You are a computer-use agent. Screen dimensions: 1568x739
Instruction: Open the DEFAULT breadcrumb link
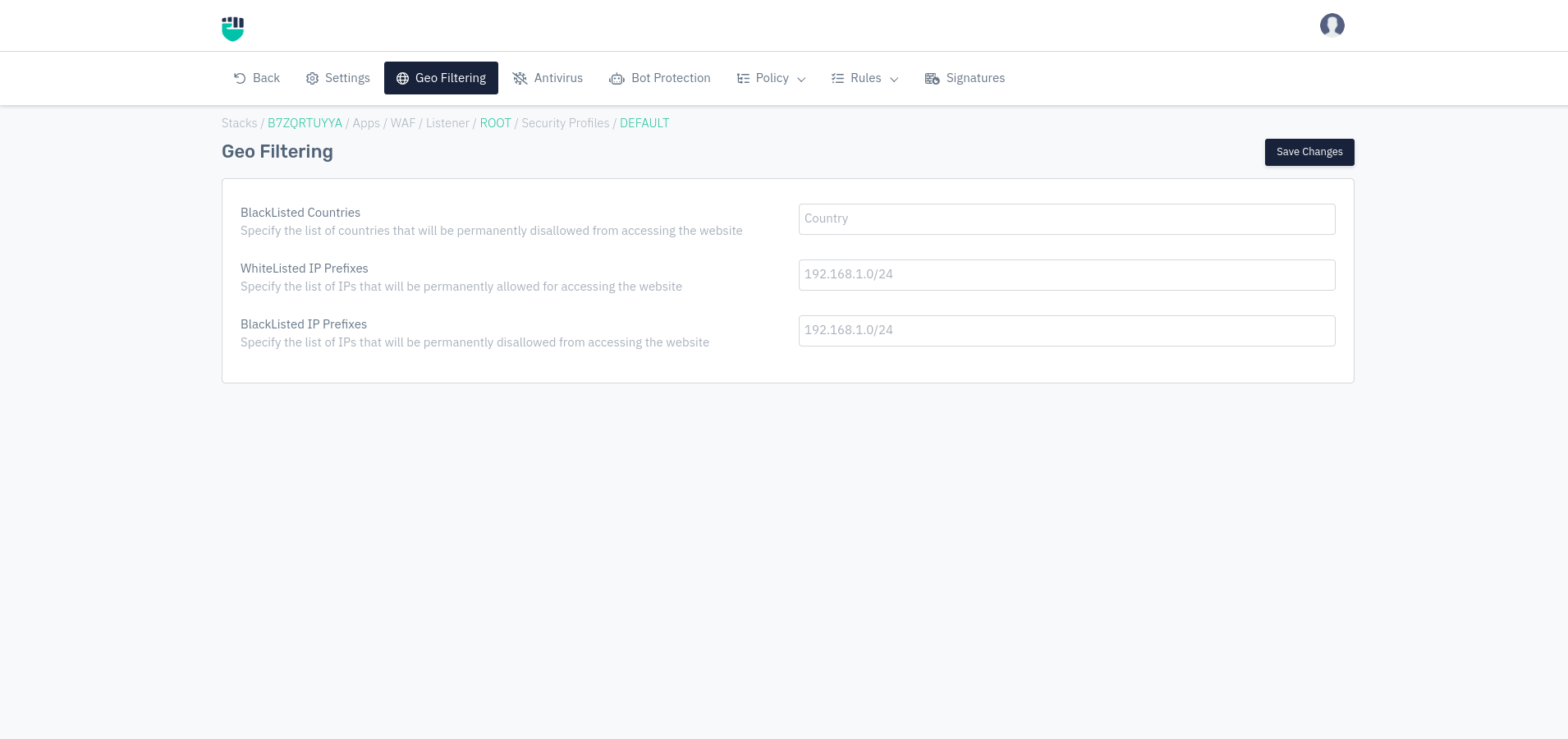[x=644, y=123]
